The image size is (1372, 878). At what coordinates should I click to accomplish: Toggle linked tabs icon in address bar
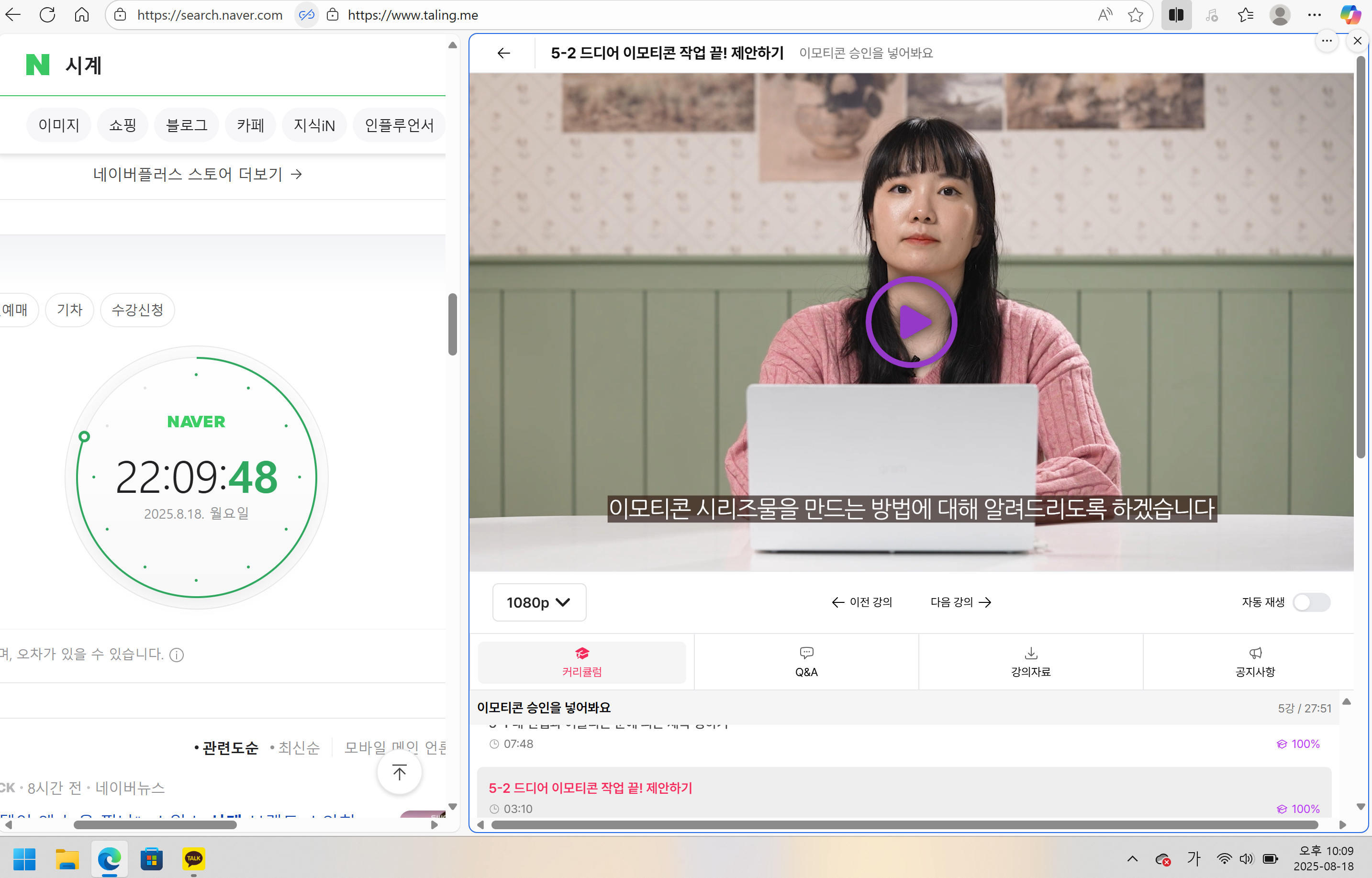pos(306,15)
